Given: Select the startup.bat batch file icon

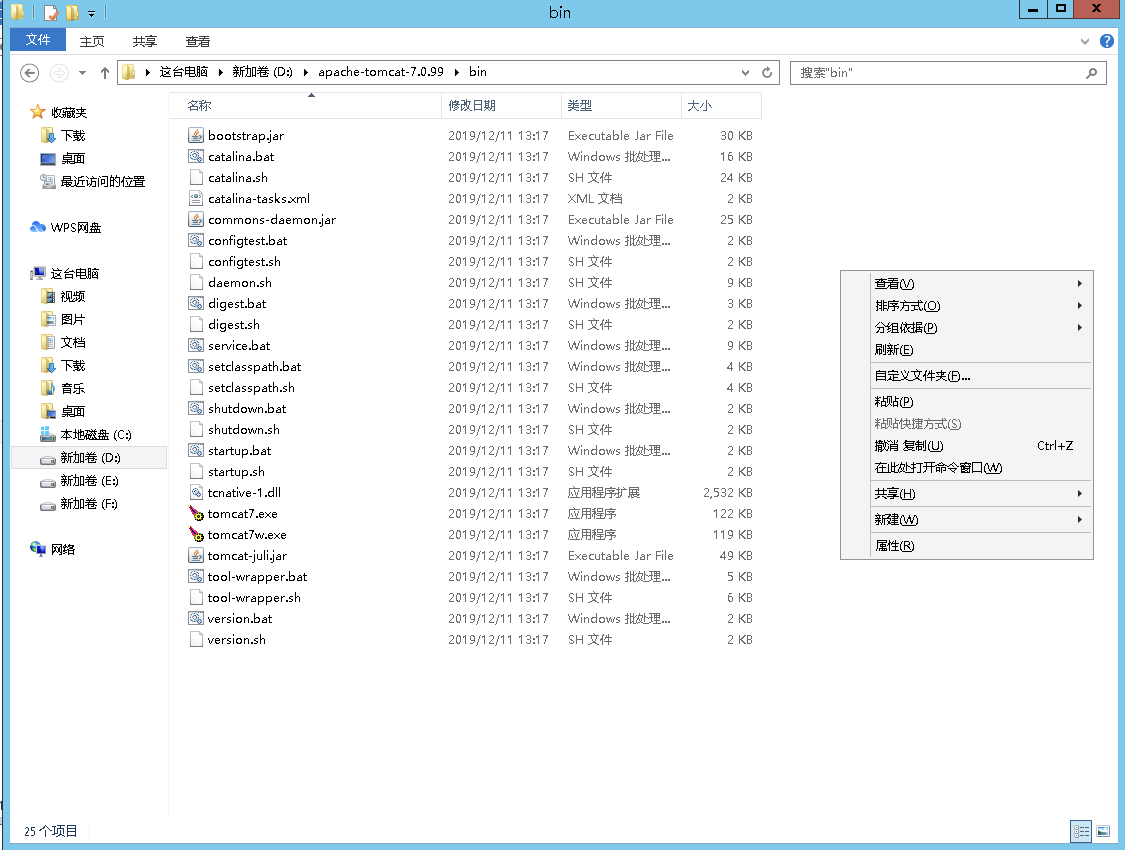Looking at the screenshot, I should click(197, 451).
